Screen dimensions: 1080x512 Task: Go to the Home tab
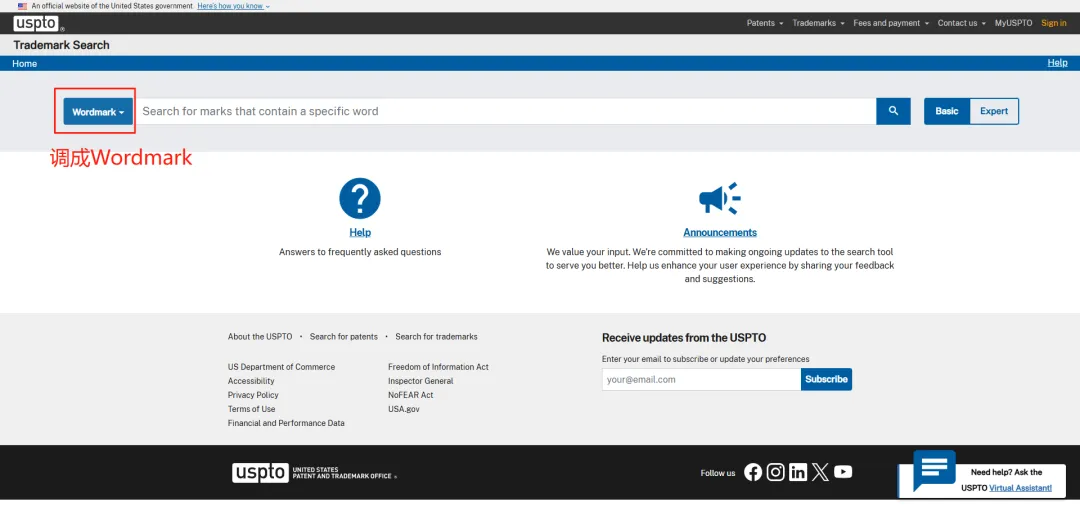[25, 63]
